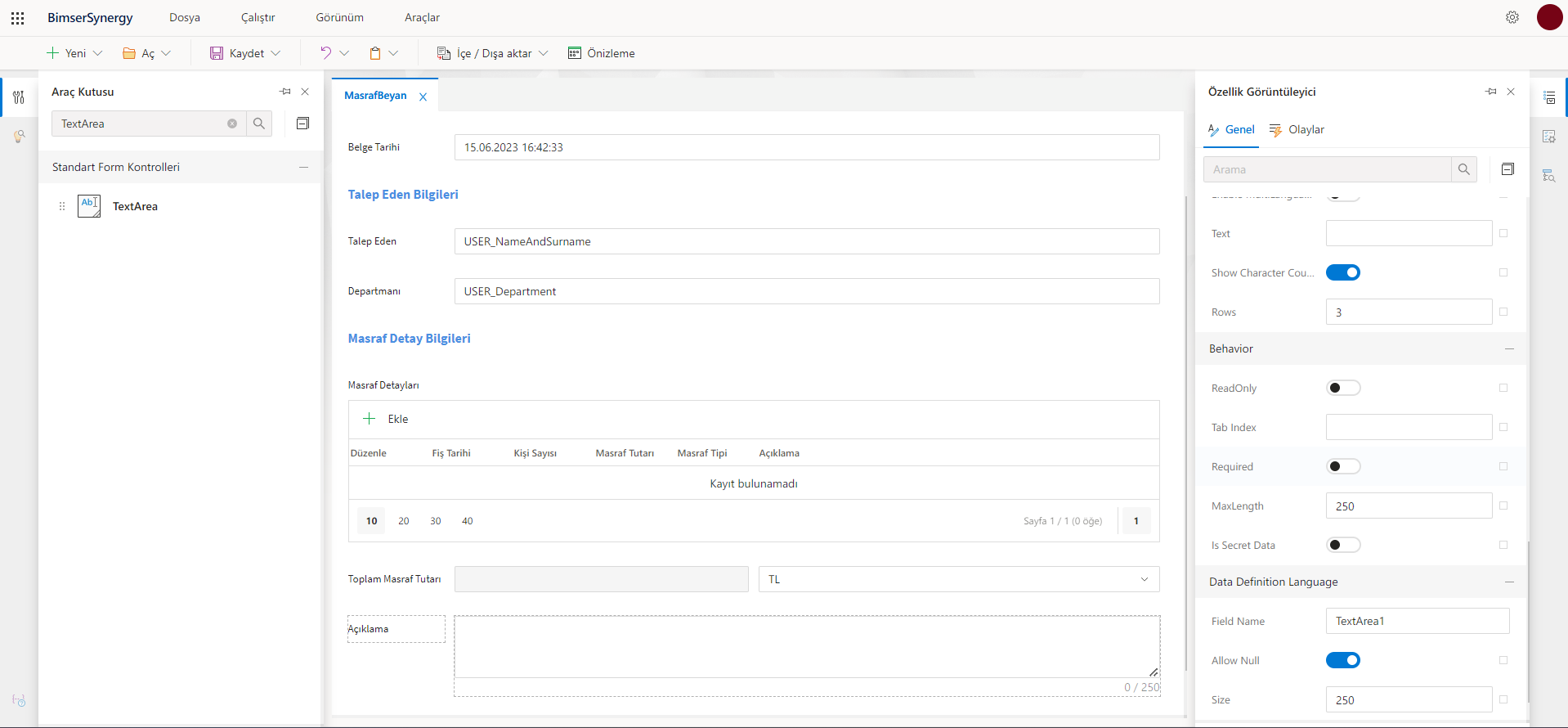Click the clipboard paste icon
The width and height of the screenshot is (1568, 728).
point(375,53)
